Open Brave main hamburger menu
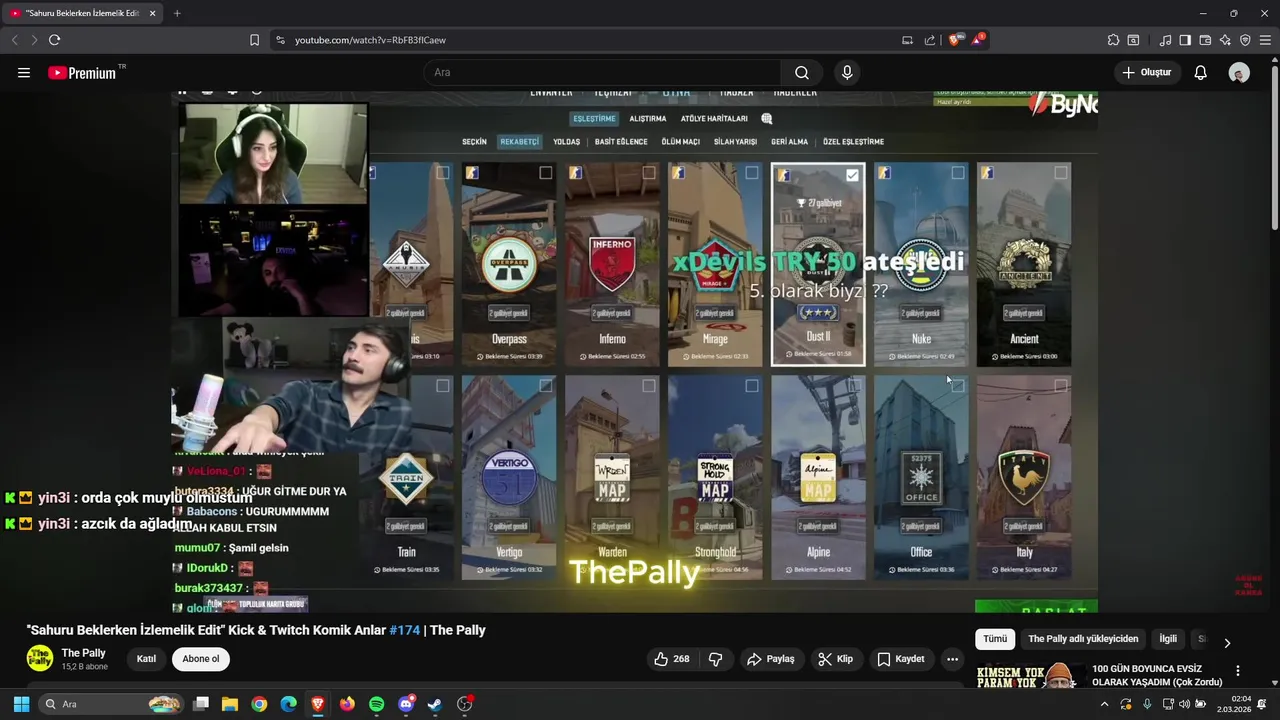The width and height of the screenshot is (1280, 720). tap(1265, 40)
